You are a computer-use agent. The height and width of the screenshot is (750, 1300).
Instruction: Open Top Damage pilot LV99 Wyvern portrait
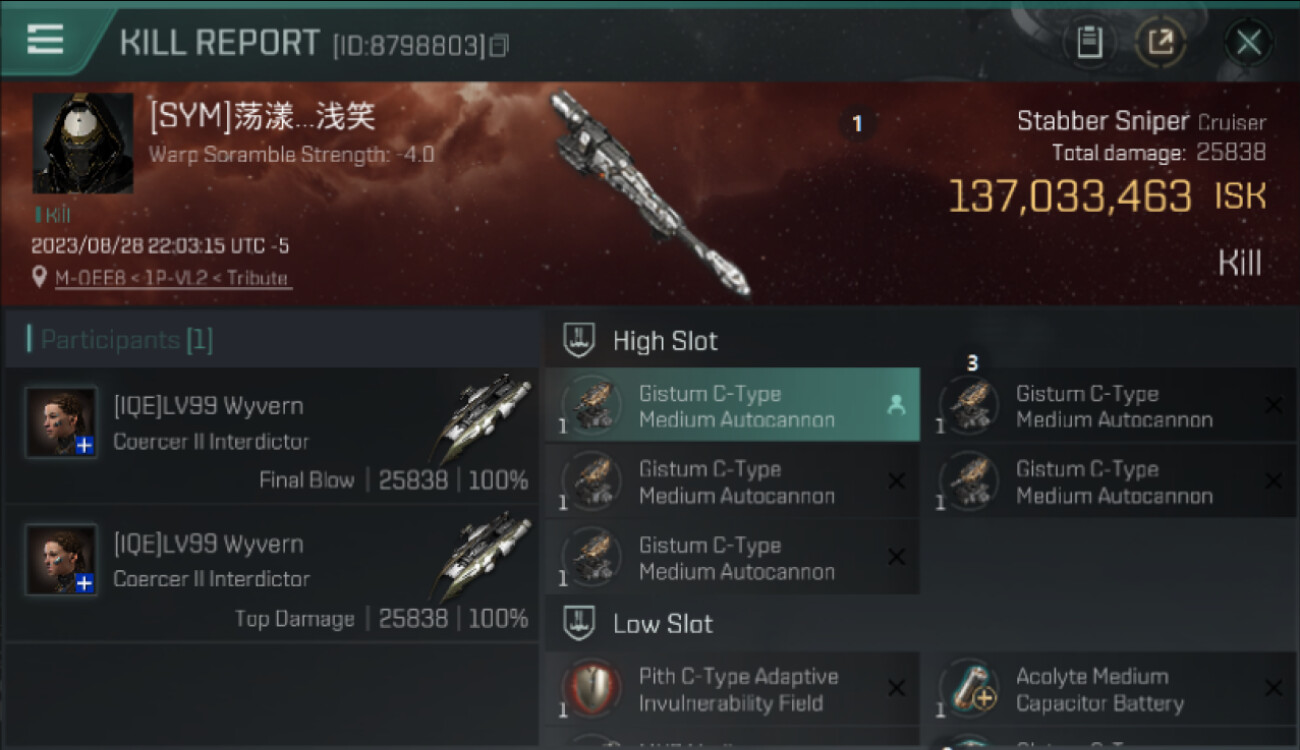[x=62, y=560]
